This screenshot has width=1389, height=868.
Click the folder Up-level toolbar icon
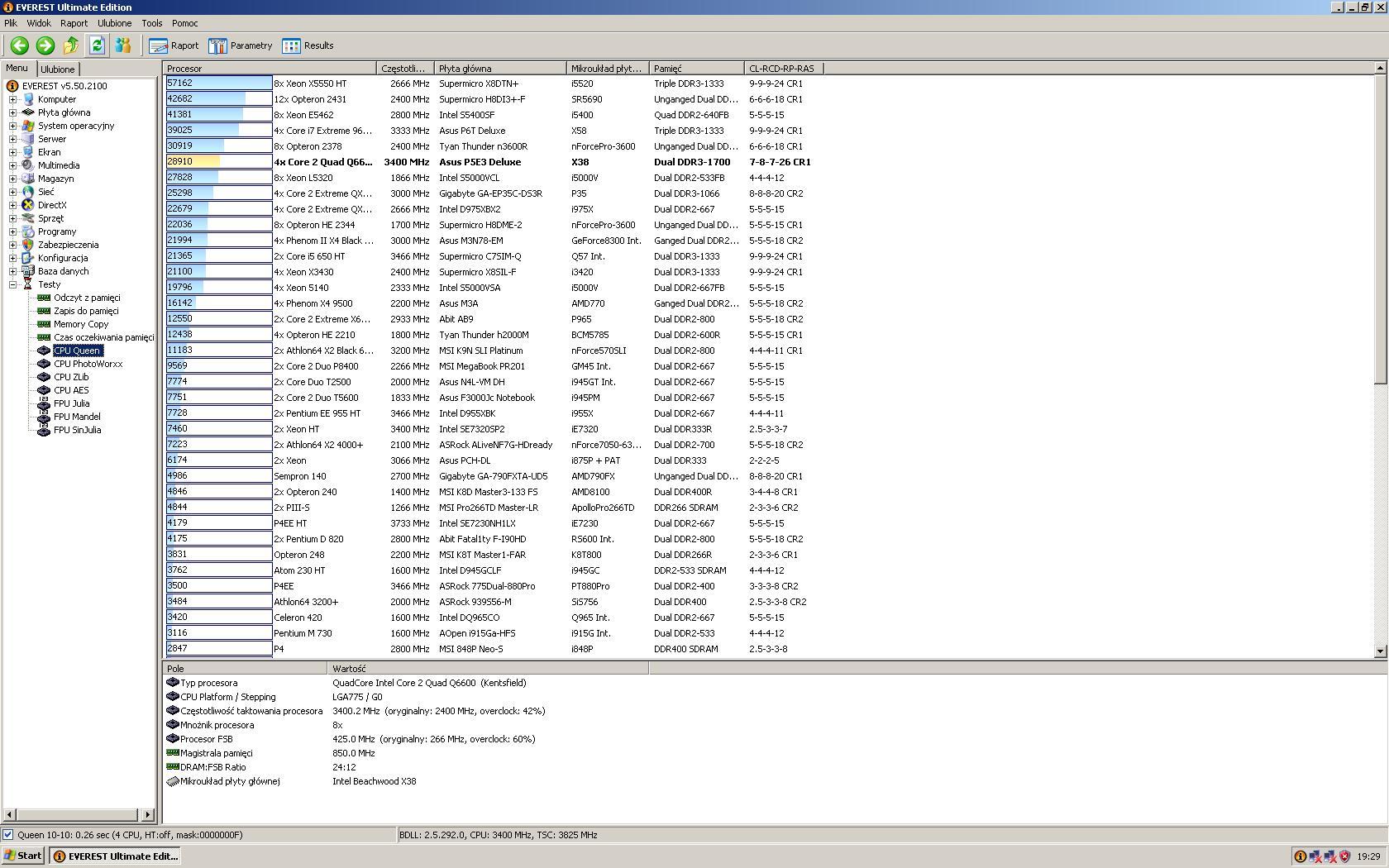[71, 45]
